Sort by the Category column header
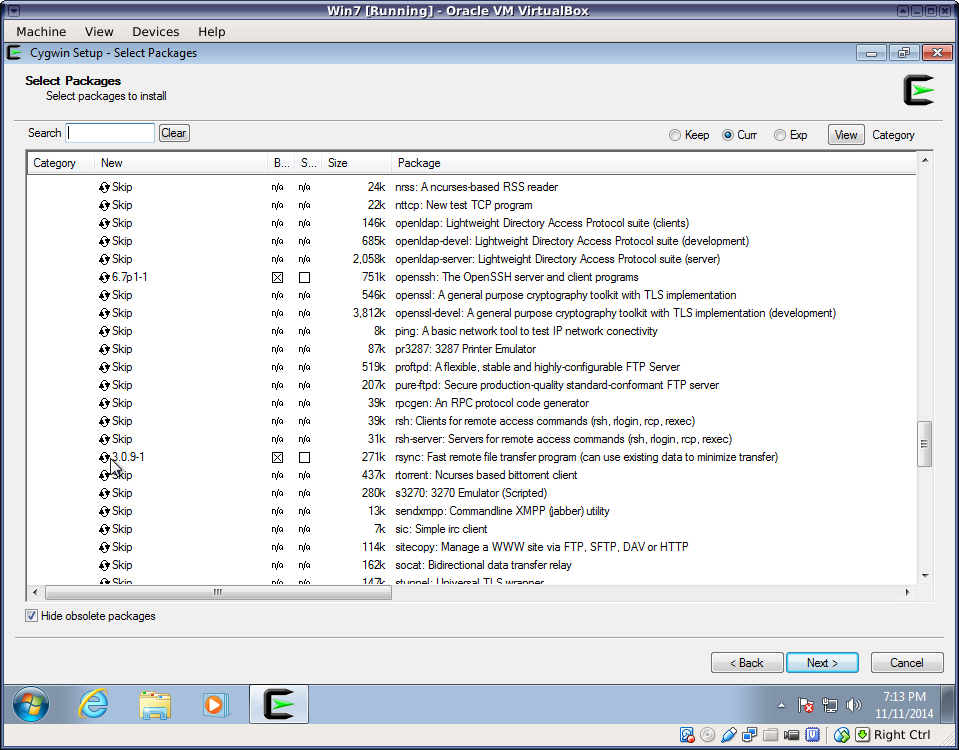This screenshot has height=750, width=959. (61, 163)
